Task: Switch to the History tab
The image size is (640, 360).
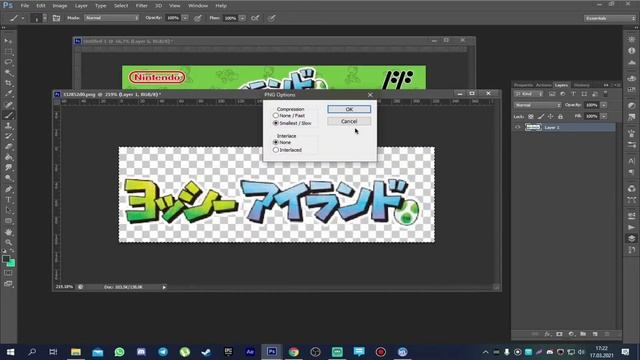Action: (582, 85)
